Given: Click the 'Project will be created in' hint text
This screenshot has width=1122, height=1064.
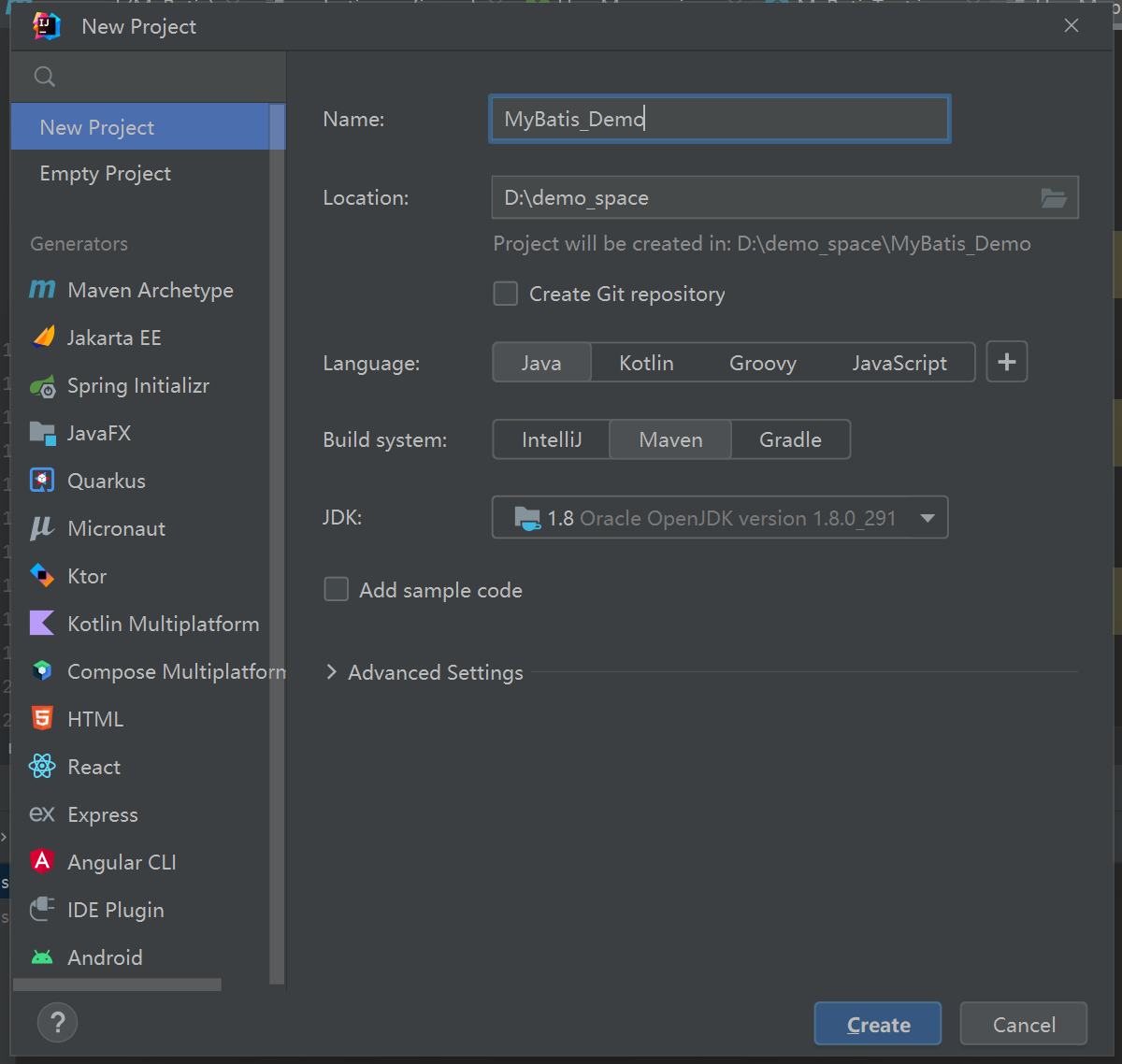Looking at the screenshot, I should click(762, 244).
